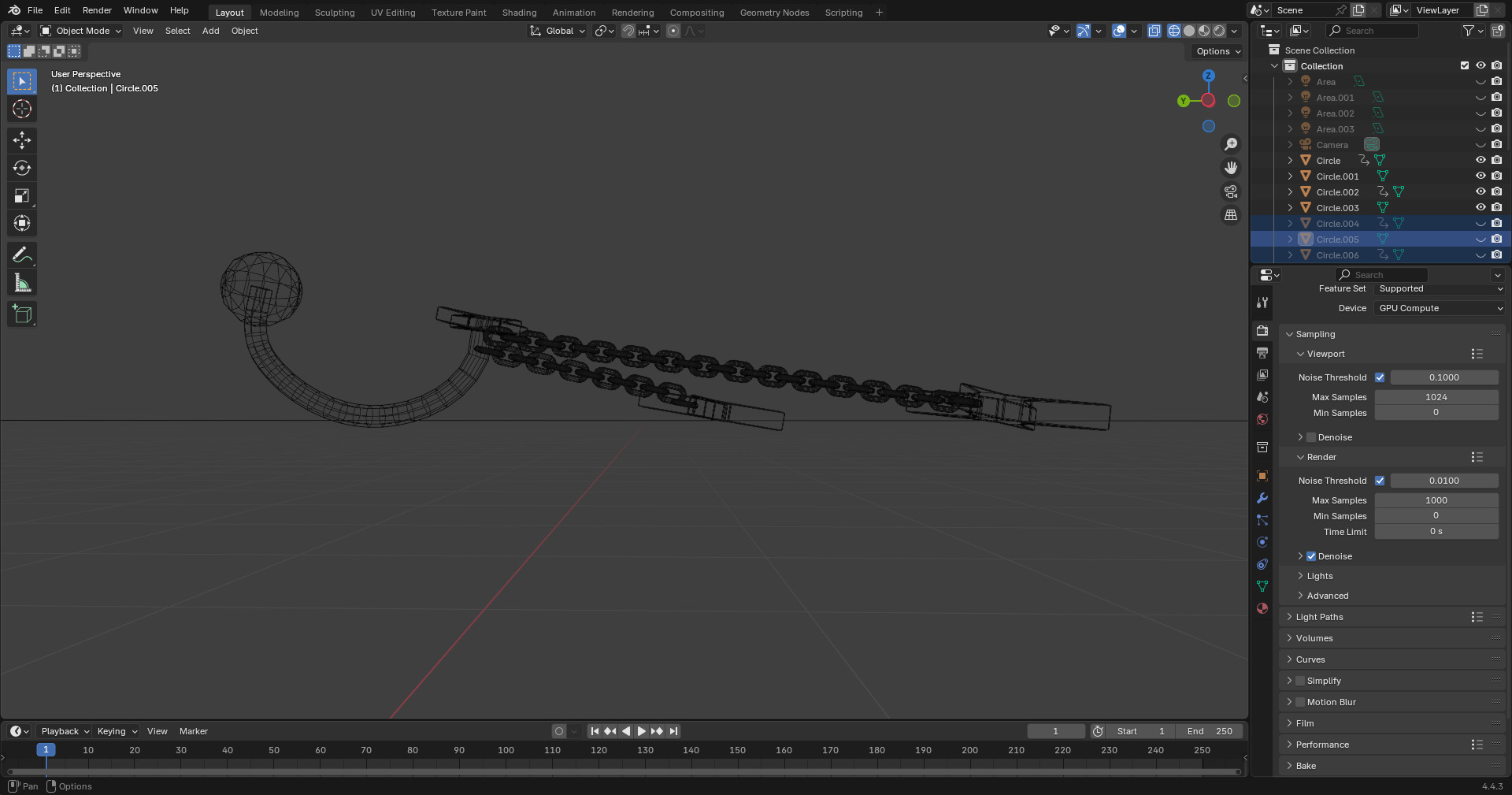Switch to wireframe viewport shading

pyautogui.click(x=1174, y=31)
